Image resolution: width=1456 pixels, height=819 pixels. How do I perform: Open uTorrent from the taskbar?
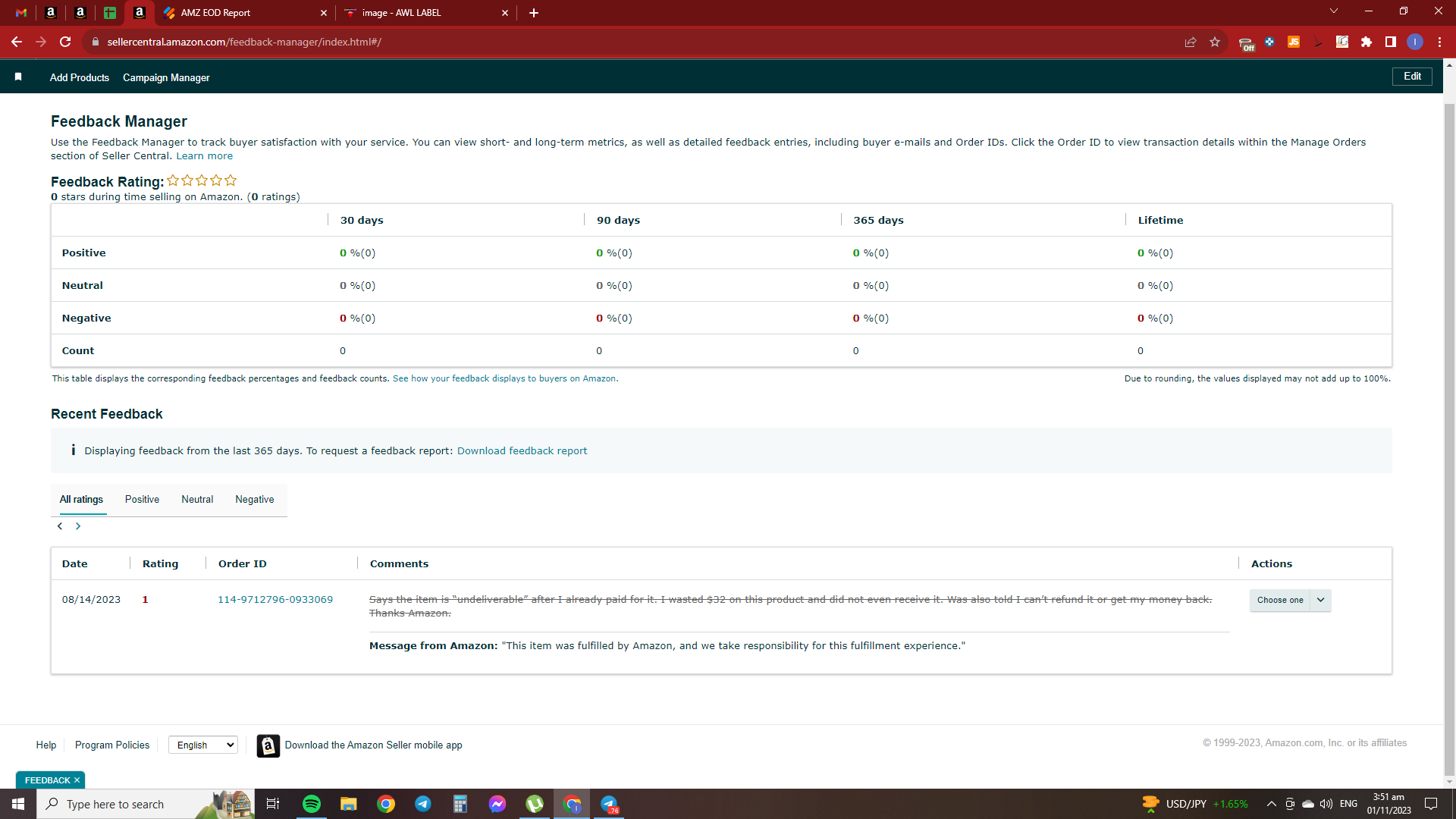click(x=535, y=804)
